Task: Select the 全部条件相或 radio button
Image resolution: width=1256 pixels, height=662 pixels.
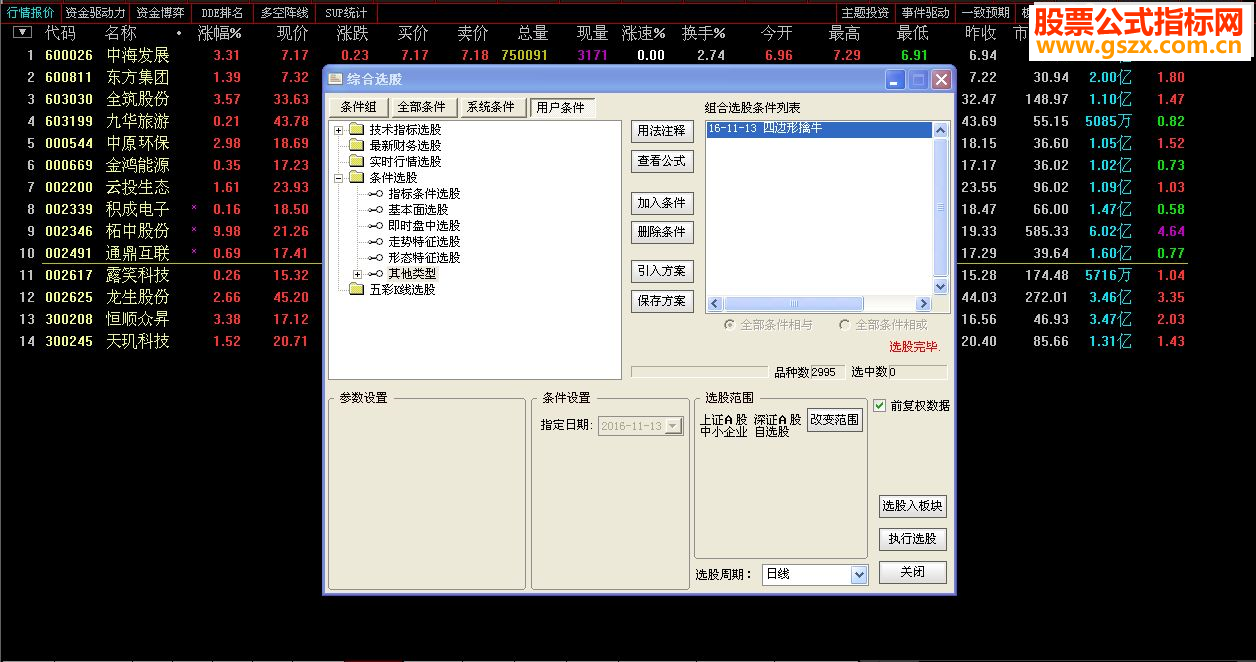Action: point(845,325)
